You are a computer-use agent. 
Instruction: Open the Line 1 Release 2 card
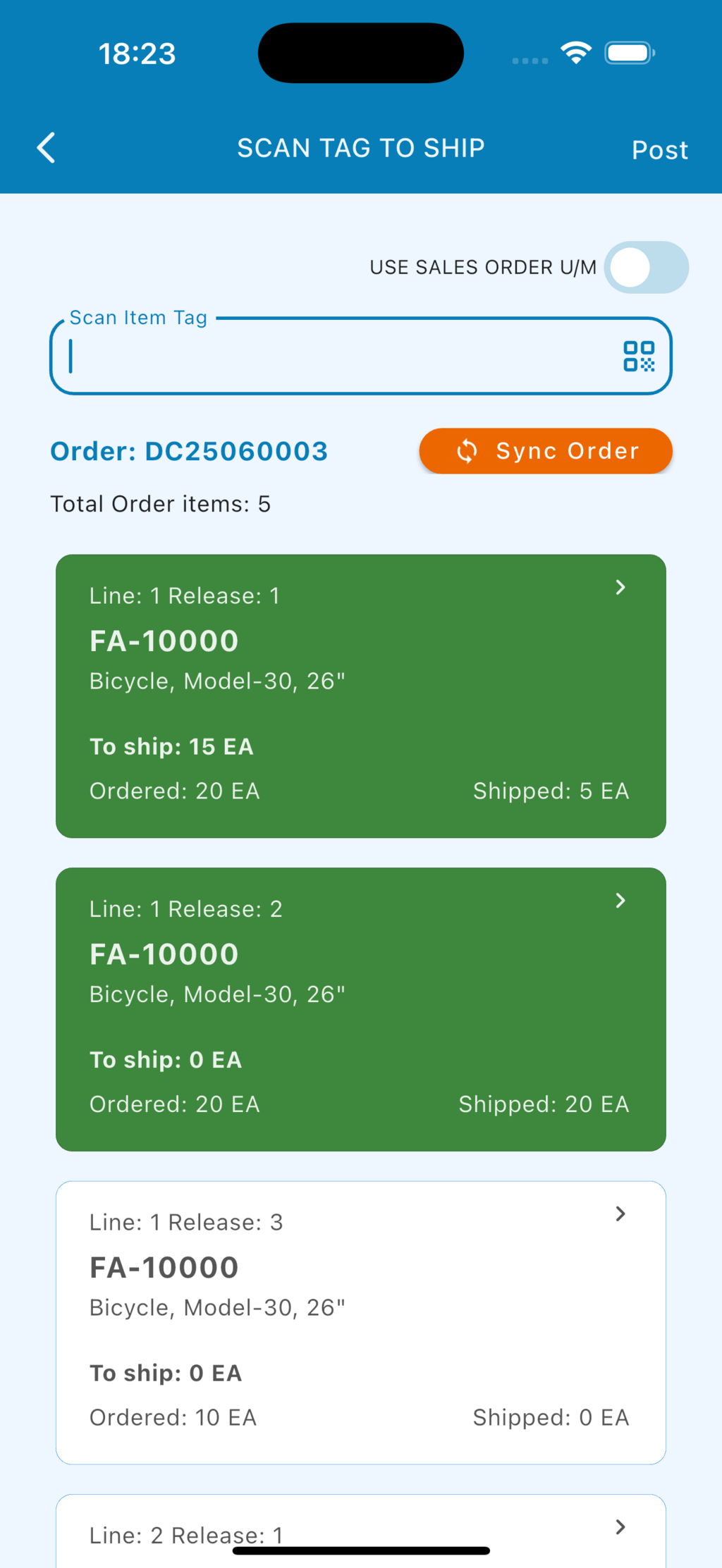coord(360,1009)
